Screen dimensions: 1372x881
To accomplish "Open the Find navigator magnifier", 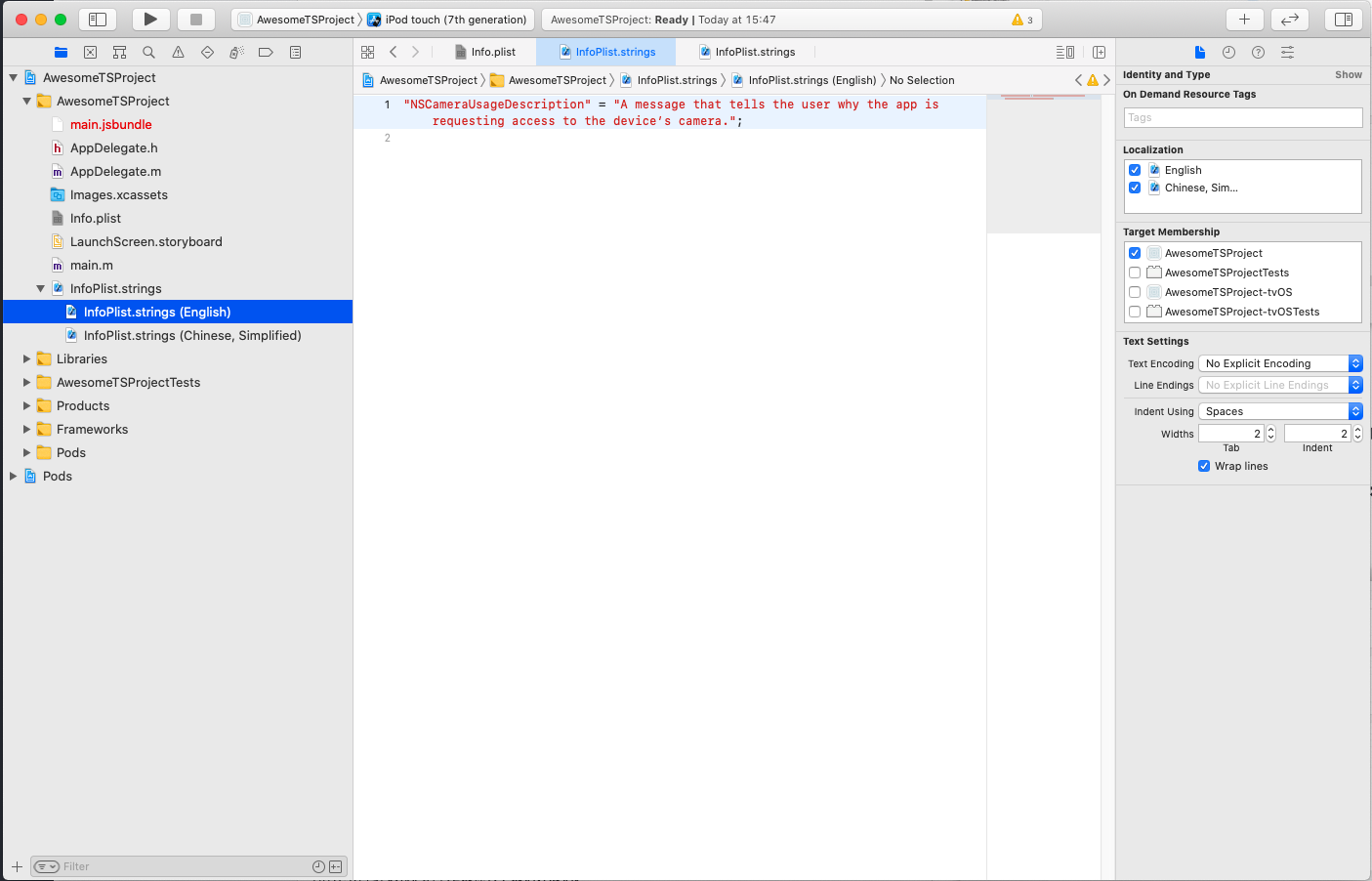I will pyautogui.click(x=148, y=52).
